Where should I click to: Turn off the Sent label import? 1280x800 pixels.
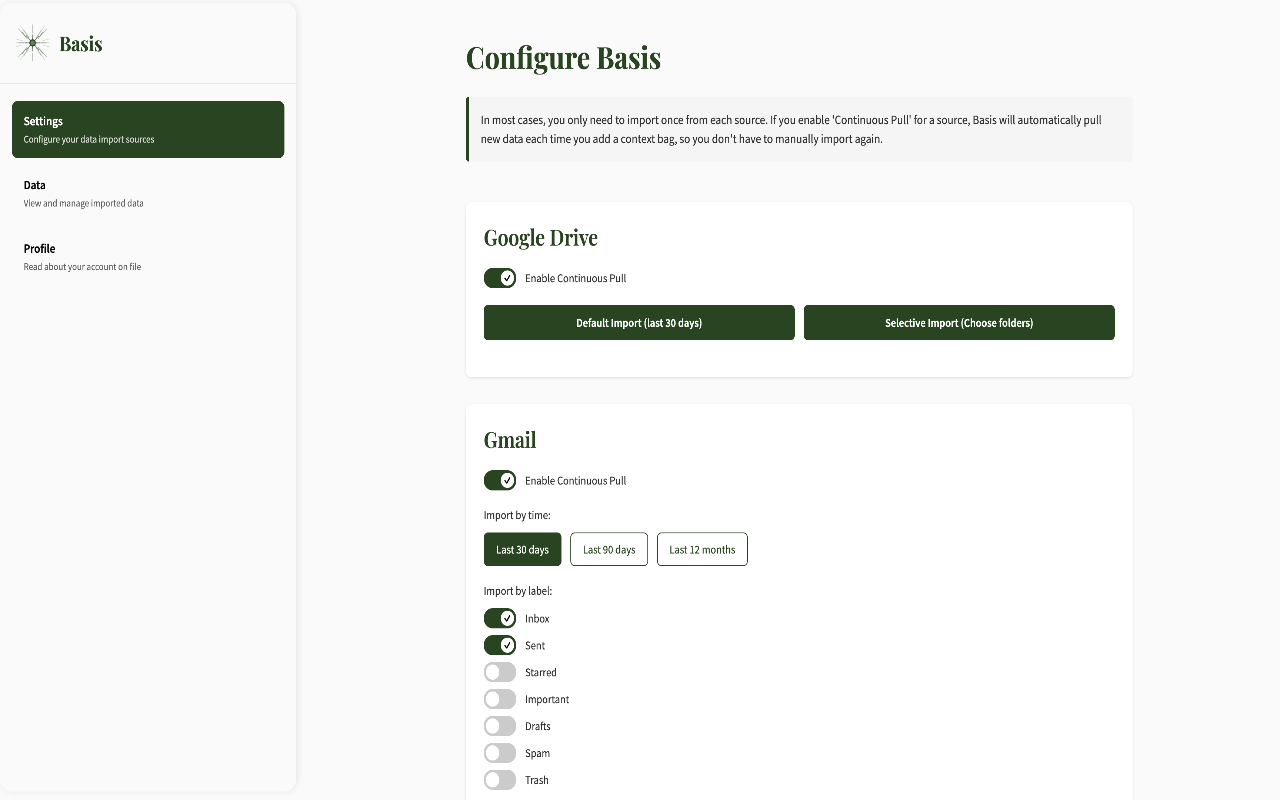(500, 645)
